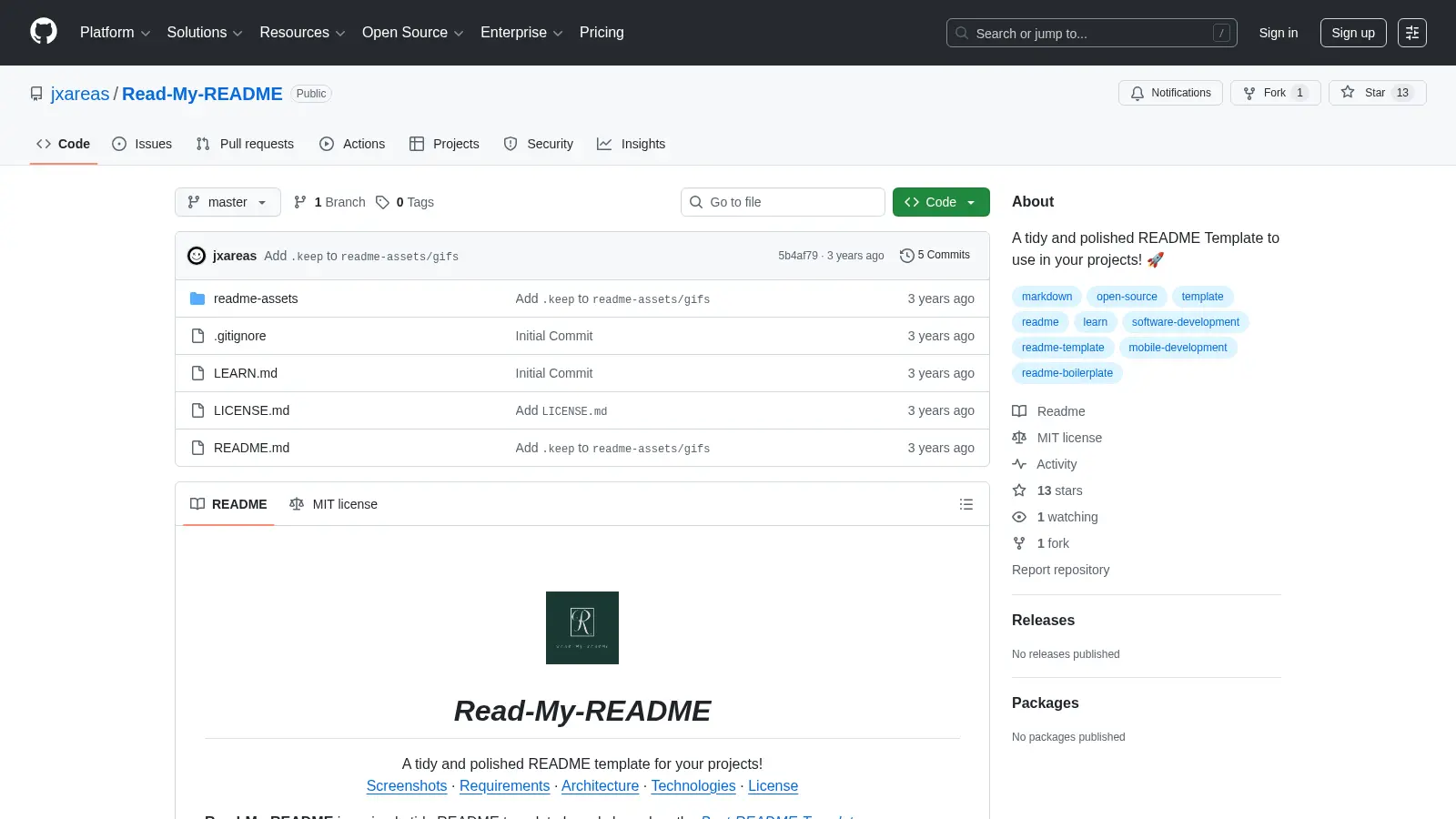1456x819 pixels.
Task: Click the Sign up button
Action: pyautogui.click(x=1353, y=33)
